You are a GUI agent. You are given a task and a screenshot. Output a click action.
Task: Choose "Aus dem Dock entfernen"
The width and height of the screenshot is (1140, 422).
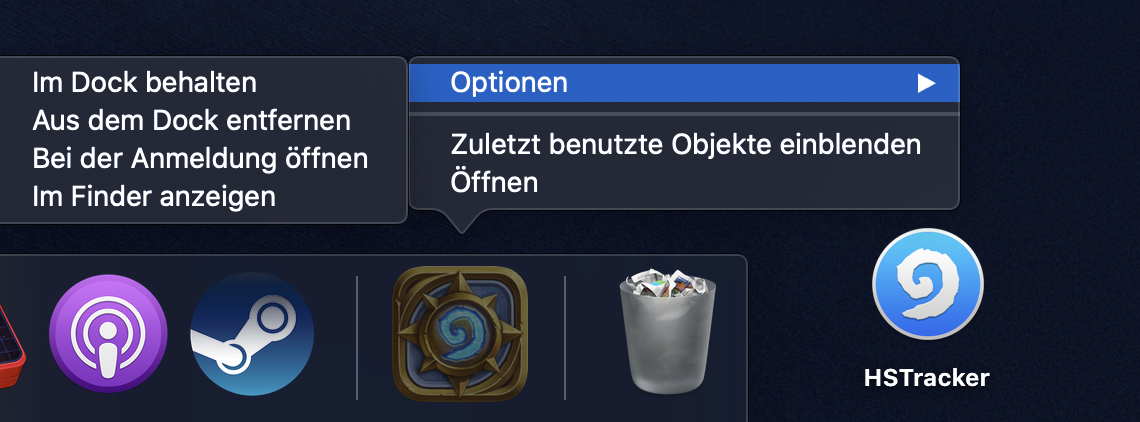191,121
